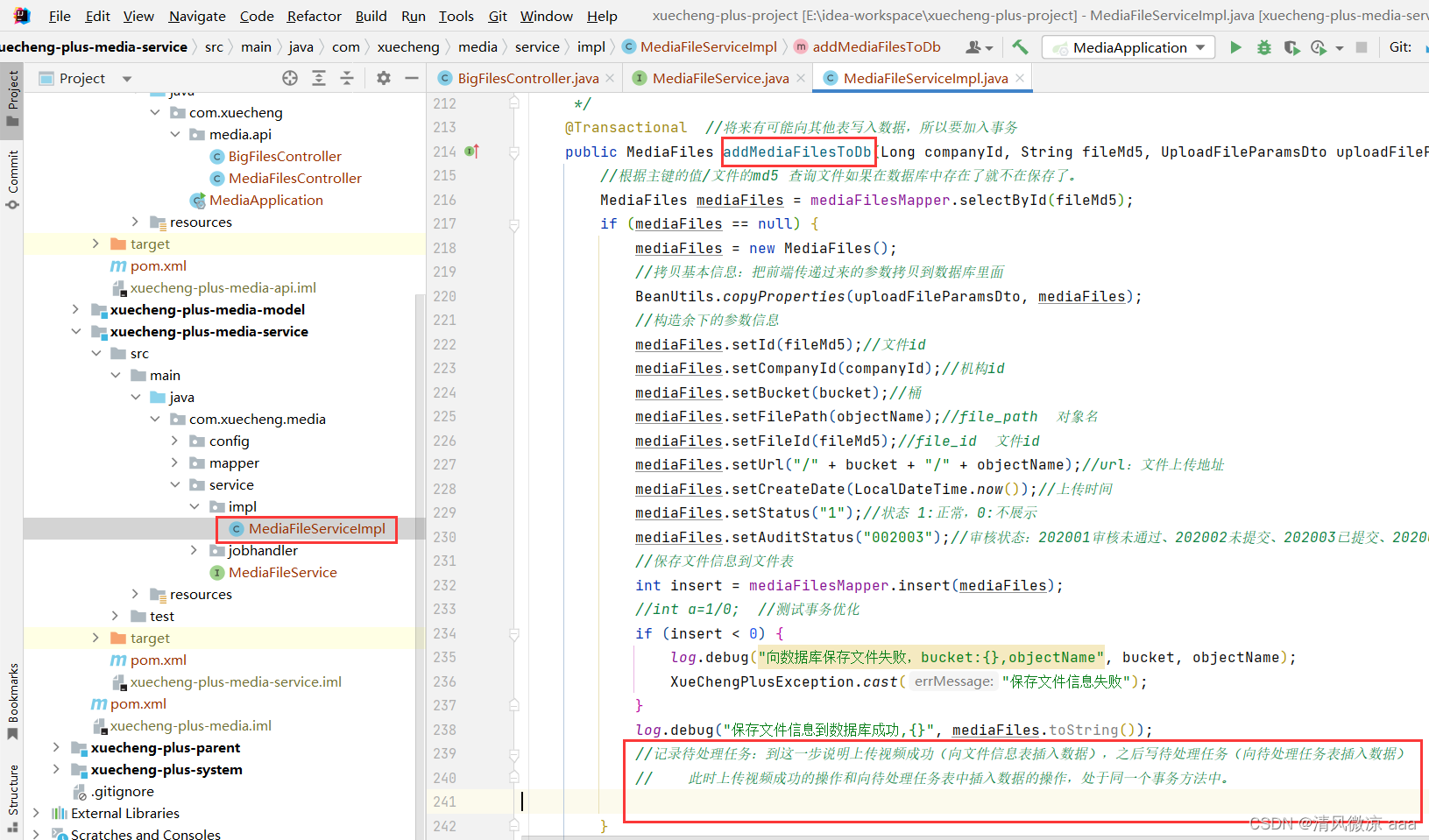This screenshot has width=1429, height=840.
Task: Collapse the xuecheng-plus-media-service module
Action: click(75, 331)
